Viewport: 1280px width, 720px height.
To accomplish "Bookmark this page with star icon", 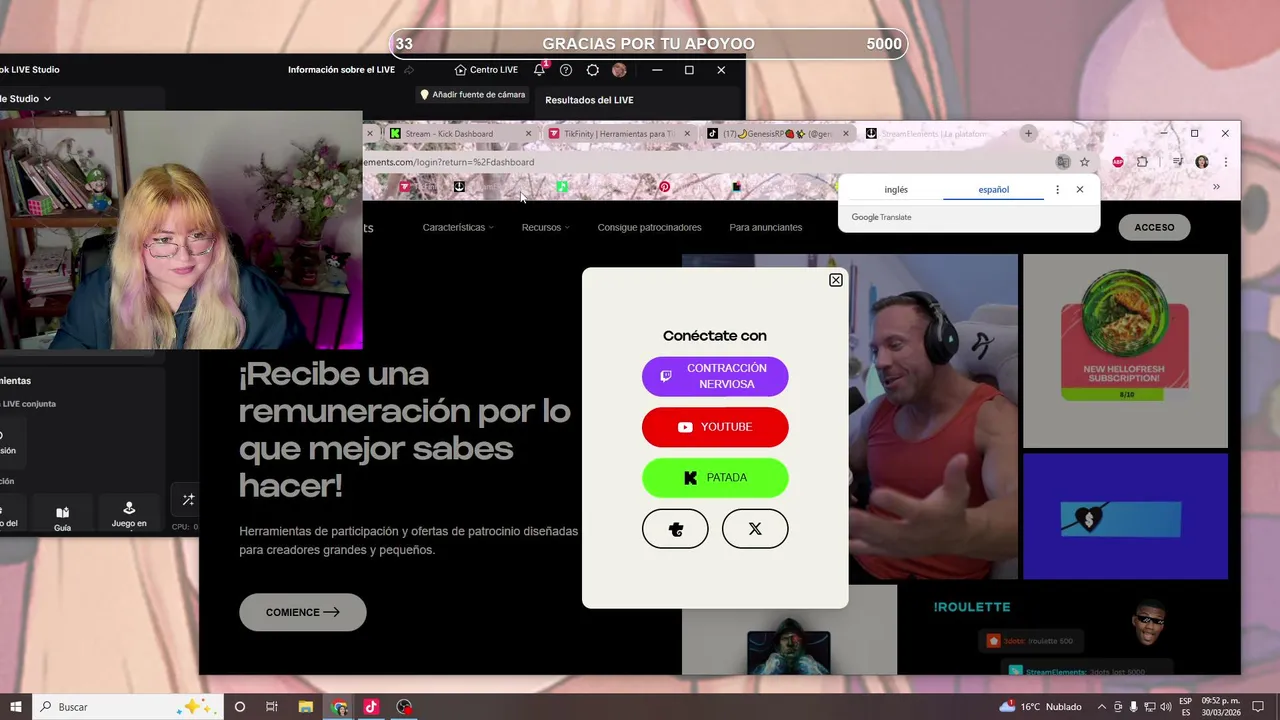I will [x=1084, y=162].
